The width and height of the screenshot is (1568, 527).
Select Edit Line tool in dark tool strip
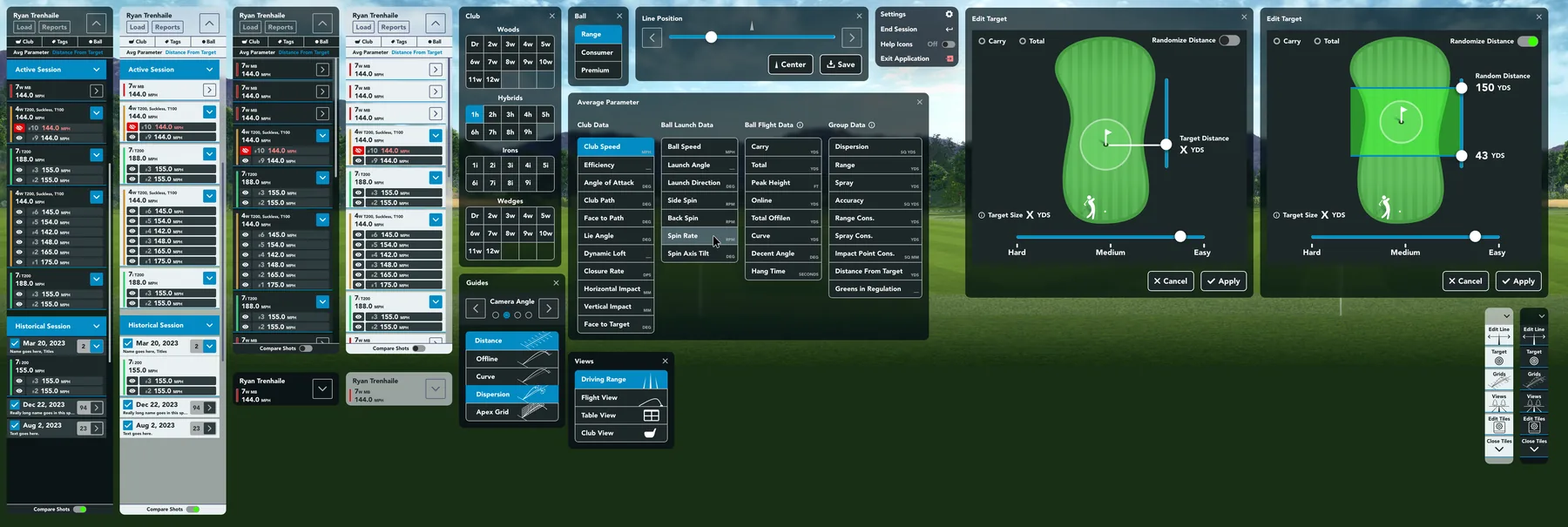tap(1534, 334)
